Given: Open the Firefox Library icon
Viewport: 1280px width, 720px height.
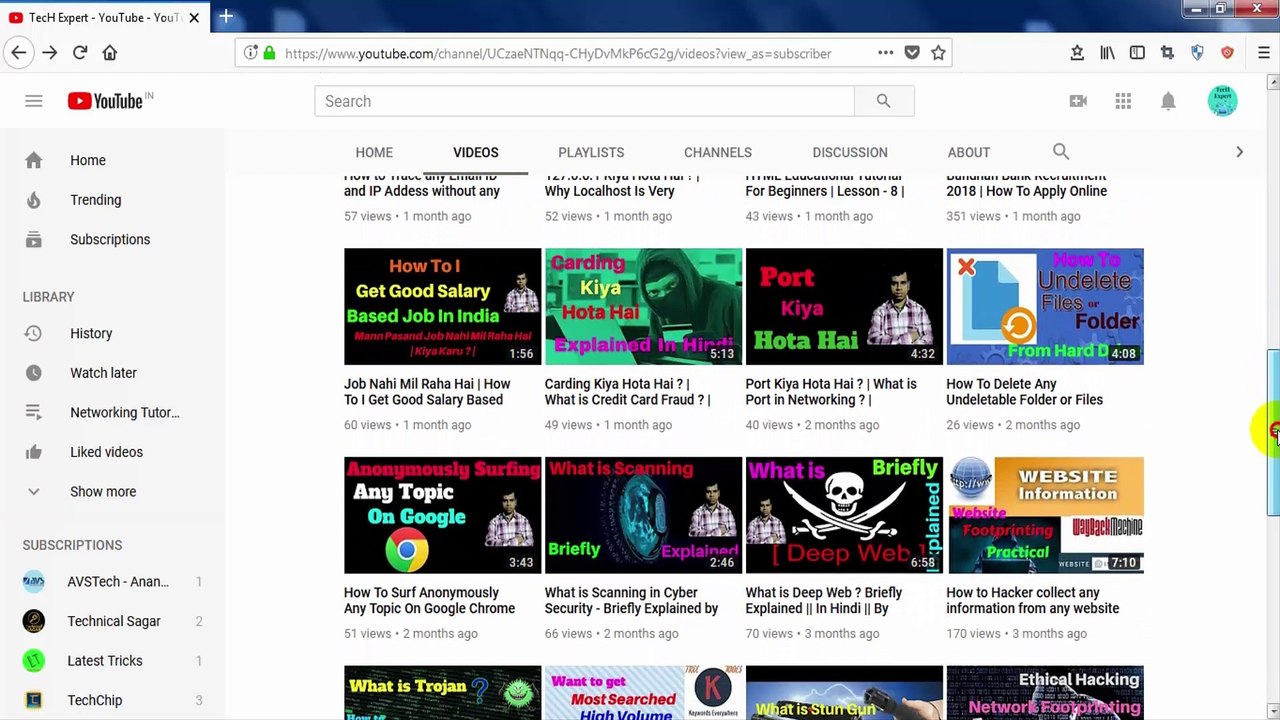Looking at the screenshot, I should (1107, 53).
